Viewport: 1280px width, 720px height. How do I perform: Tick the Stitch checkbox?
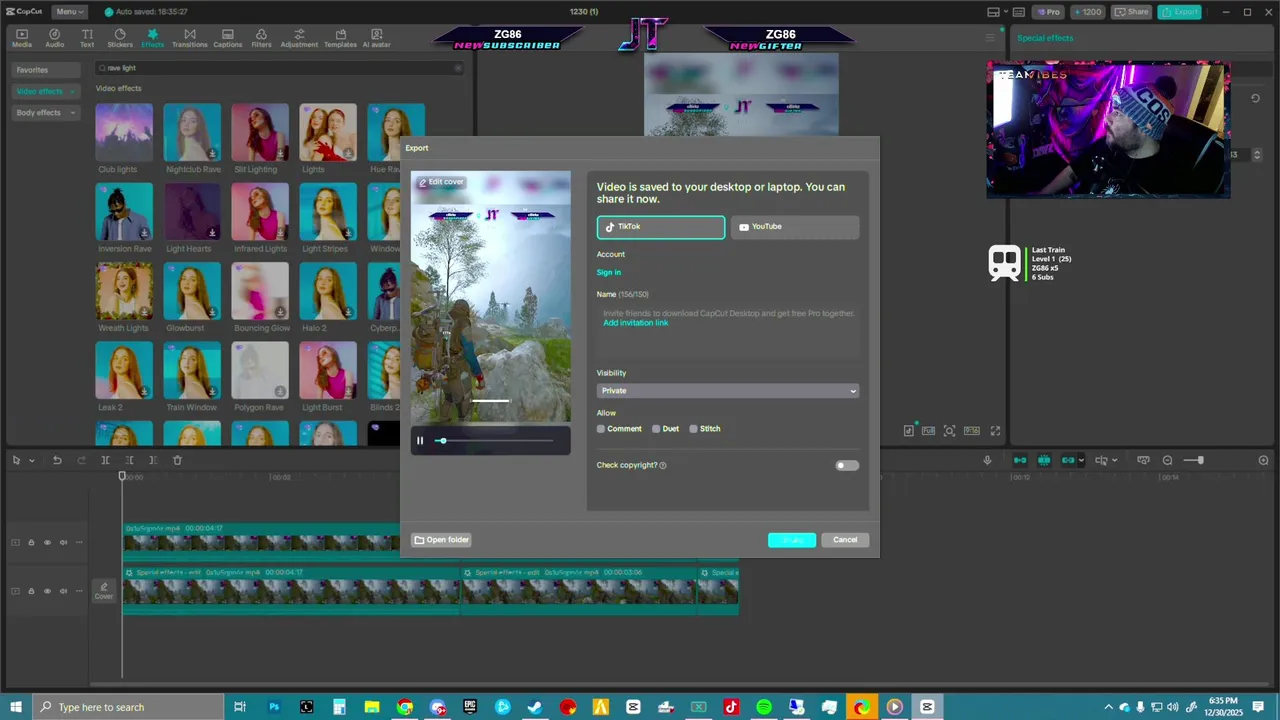tap(693, 429)
